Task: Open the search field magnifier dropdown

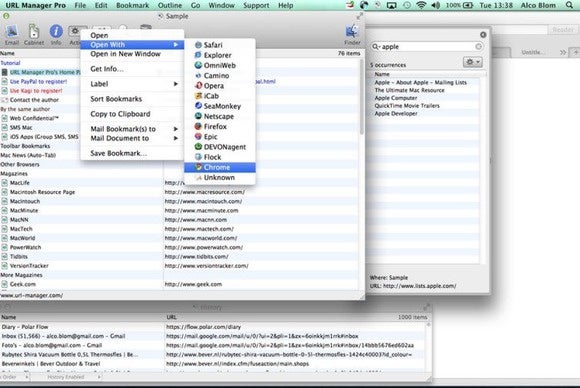Action: pyautogui.click(x=376, y=47)
